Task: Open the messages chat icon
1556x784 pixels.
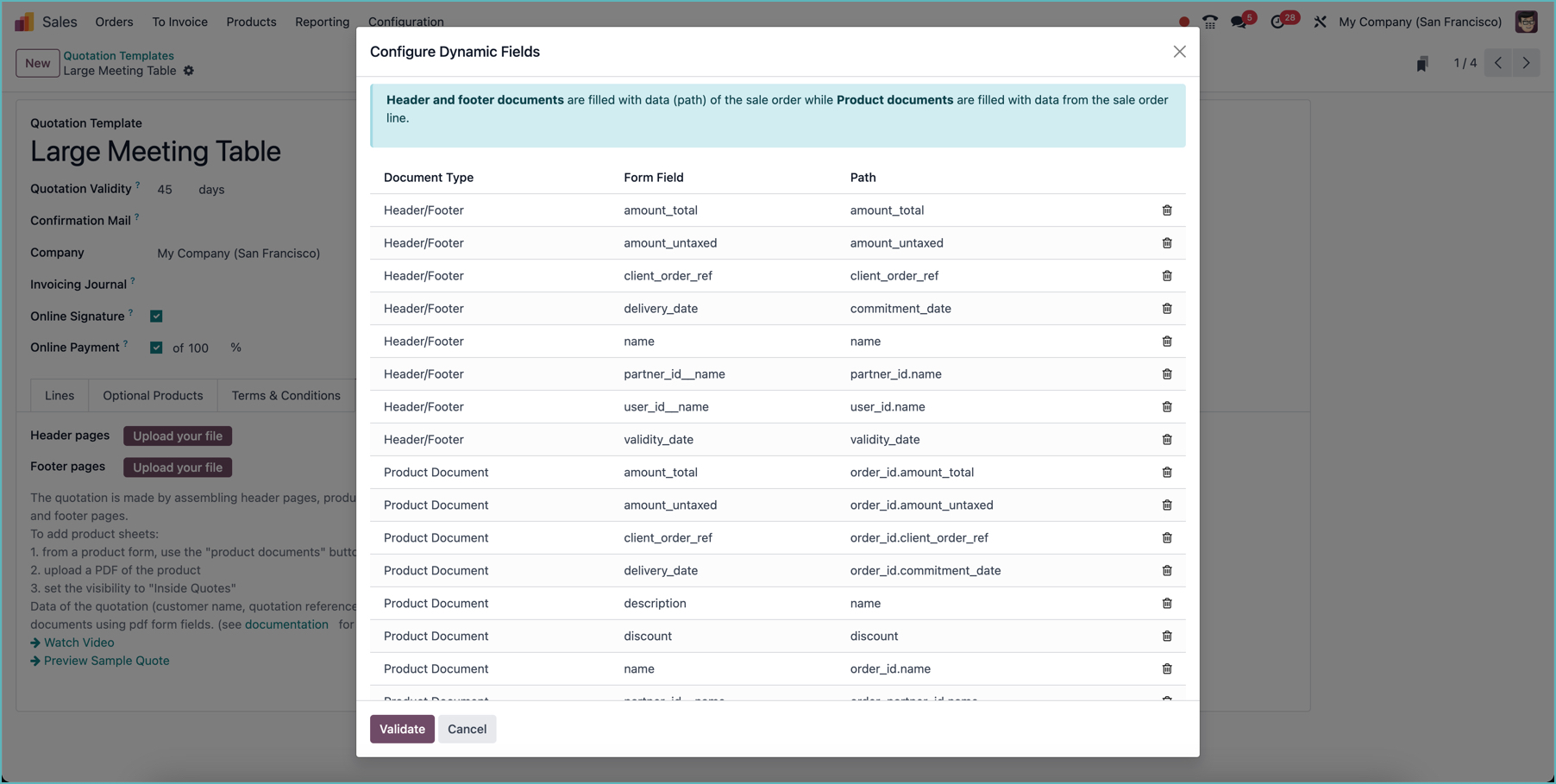Action: point(1239,22)
